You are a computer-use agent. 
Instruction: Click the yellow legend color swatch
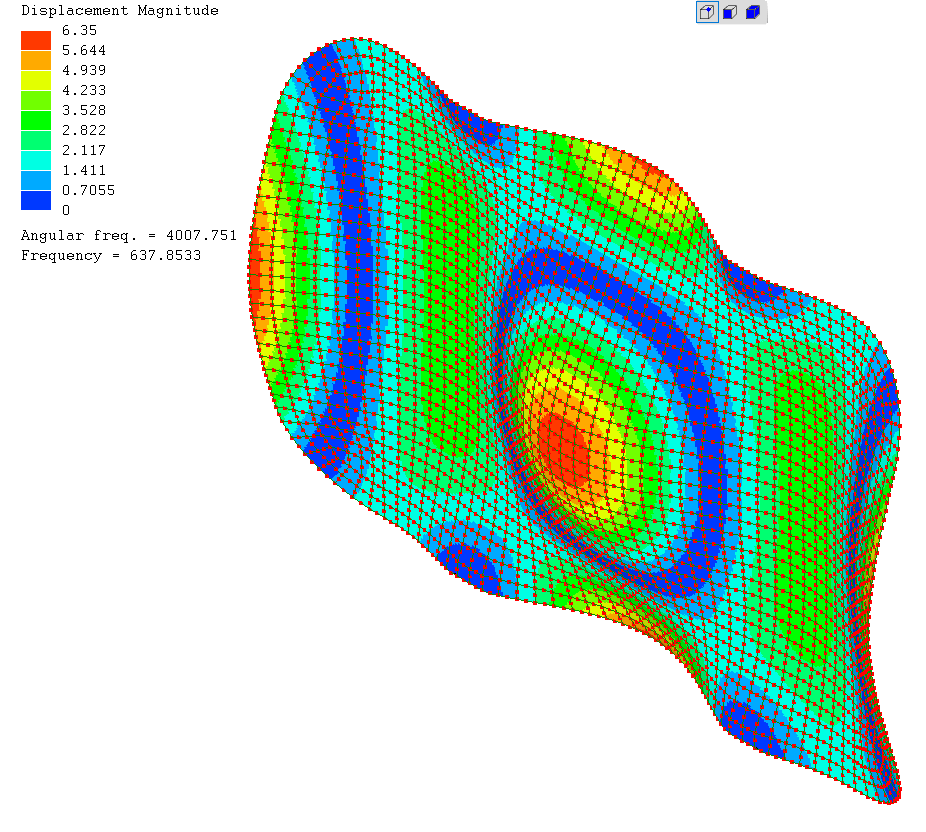point(36,81)
